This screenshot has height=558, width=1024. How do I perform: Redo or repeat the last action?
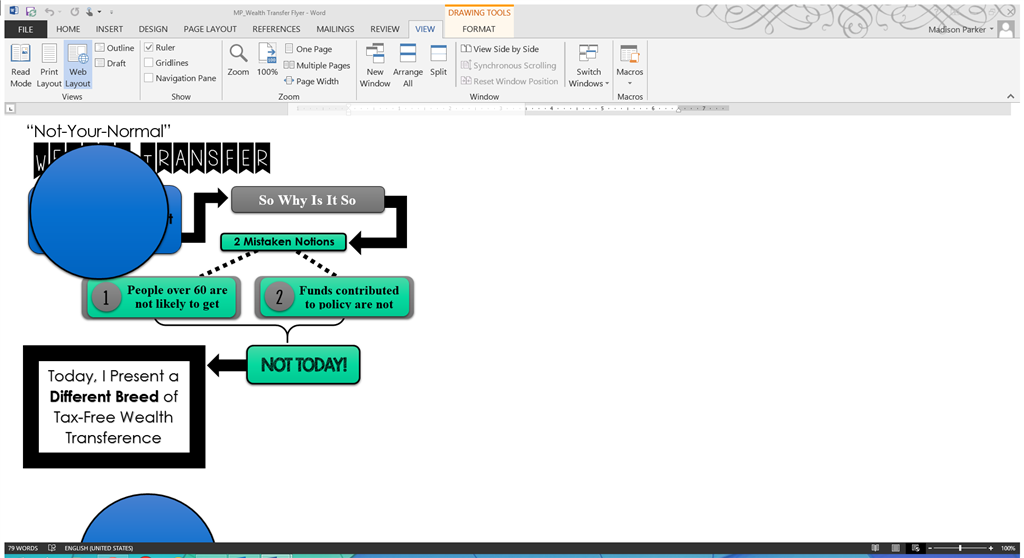(x=74, y=12)
